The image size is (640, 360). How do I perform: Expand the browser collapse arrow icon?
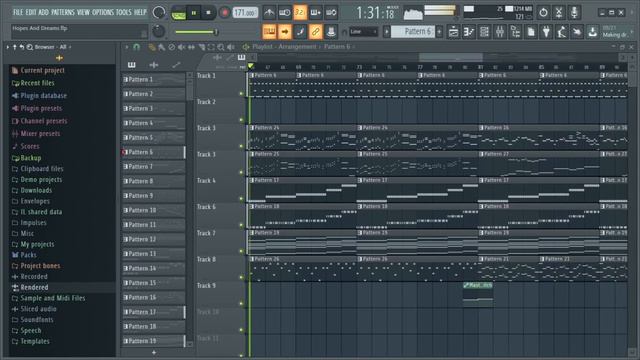click(x=7, y=47)
